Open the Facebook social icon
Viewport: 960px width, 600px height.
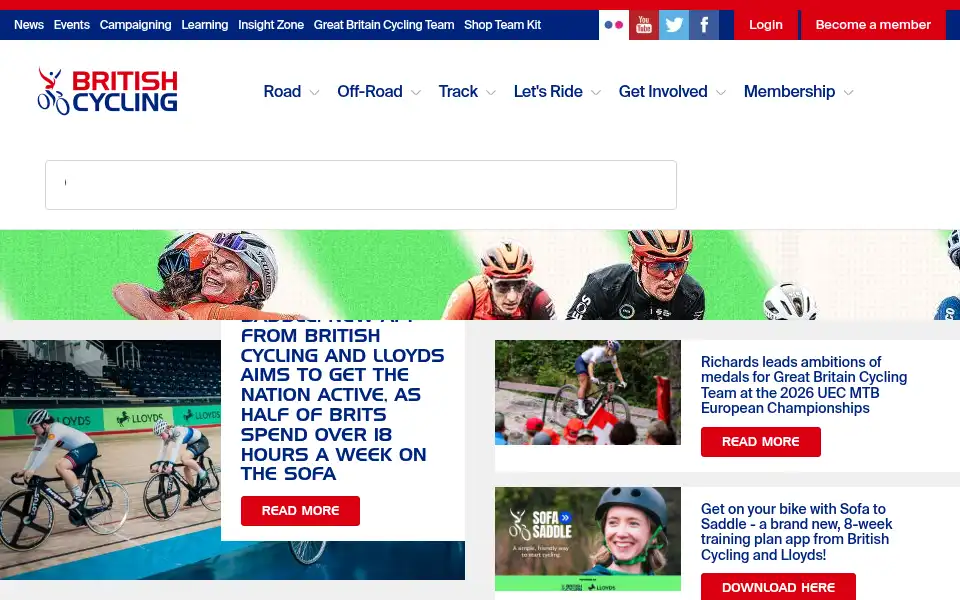point(704,25)
